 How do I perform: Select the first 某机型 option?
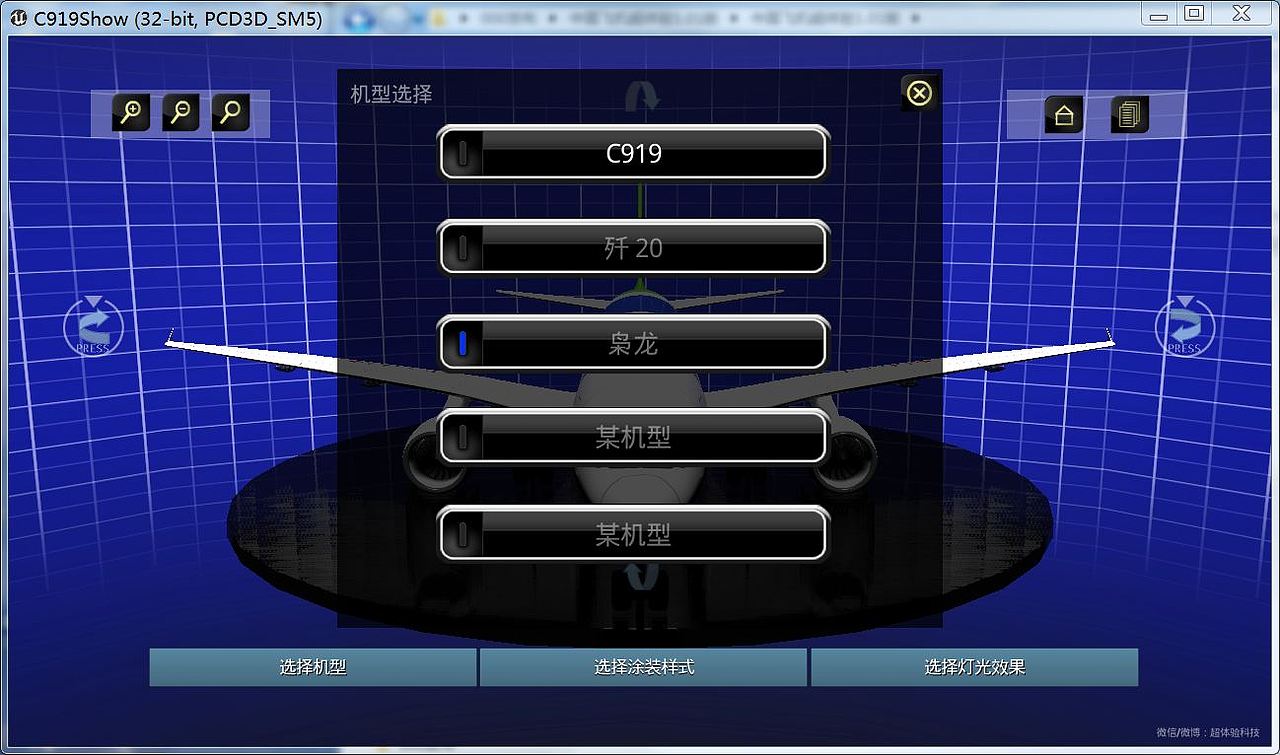(x=634, y=437)
